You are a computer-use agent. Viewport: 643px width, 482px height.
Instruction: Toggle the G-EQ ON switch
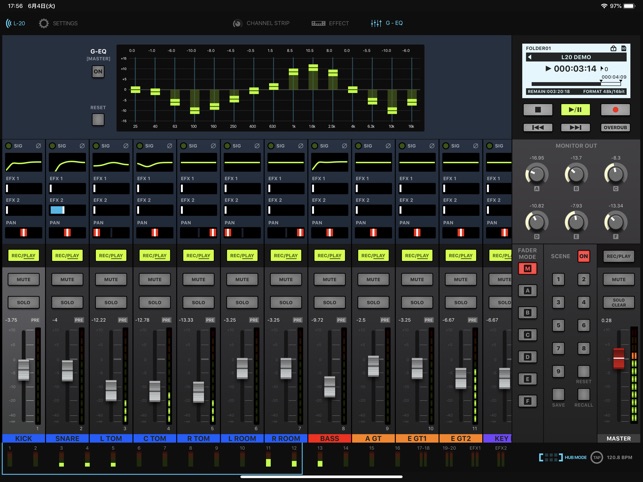(98, 72)
